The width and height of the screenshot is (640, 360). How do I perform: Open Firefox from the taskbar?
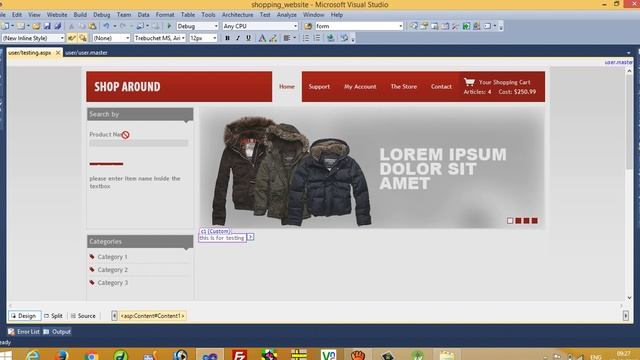pos(62,356)
